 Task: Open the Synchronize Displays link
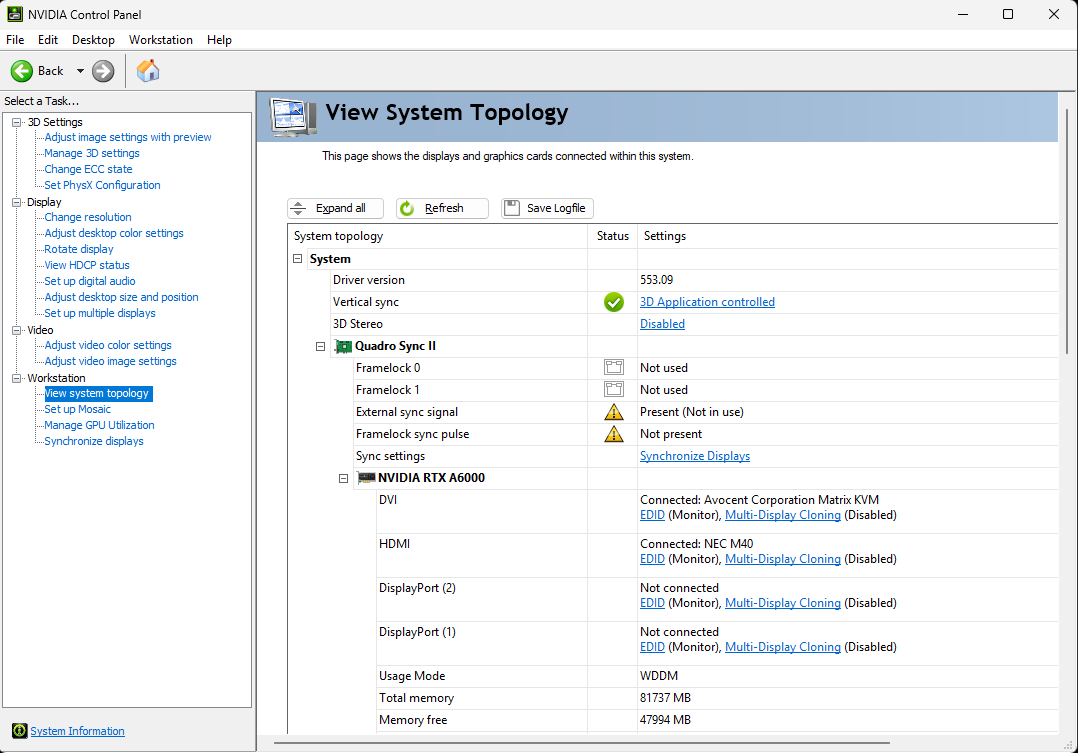[x=695, y=456]
